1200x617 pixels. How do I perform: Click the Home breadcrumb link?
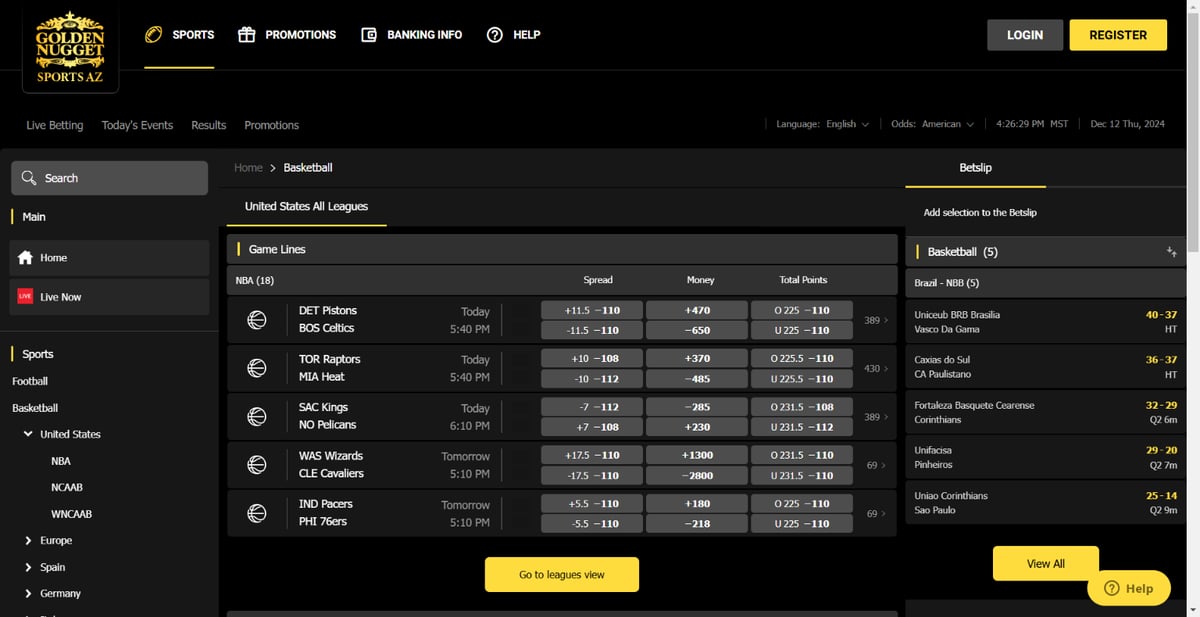coord(248,168)
